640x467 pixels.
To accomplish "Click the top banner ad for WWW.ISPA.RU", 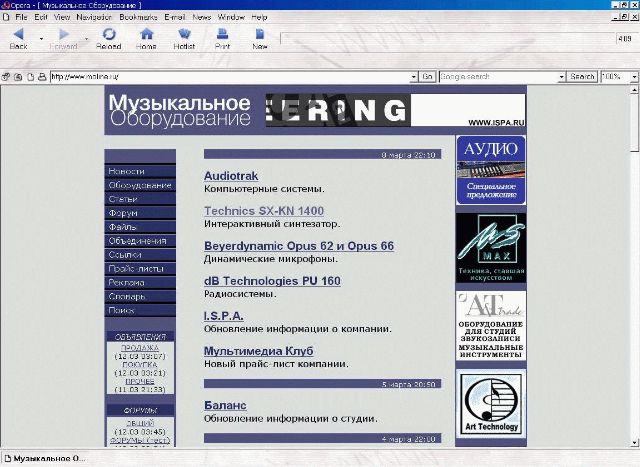I will (396, 110).
